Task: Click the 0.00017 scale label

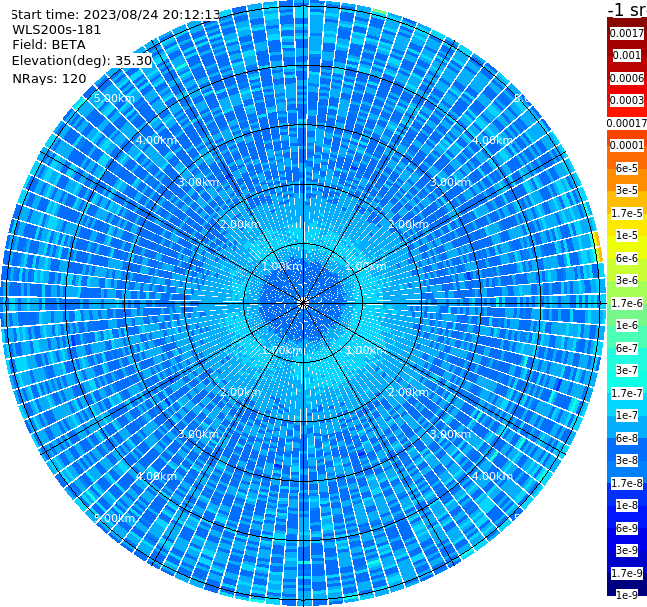Action: coord(627,123)
